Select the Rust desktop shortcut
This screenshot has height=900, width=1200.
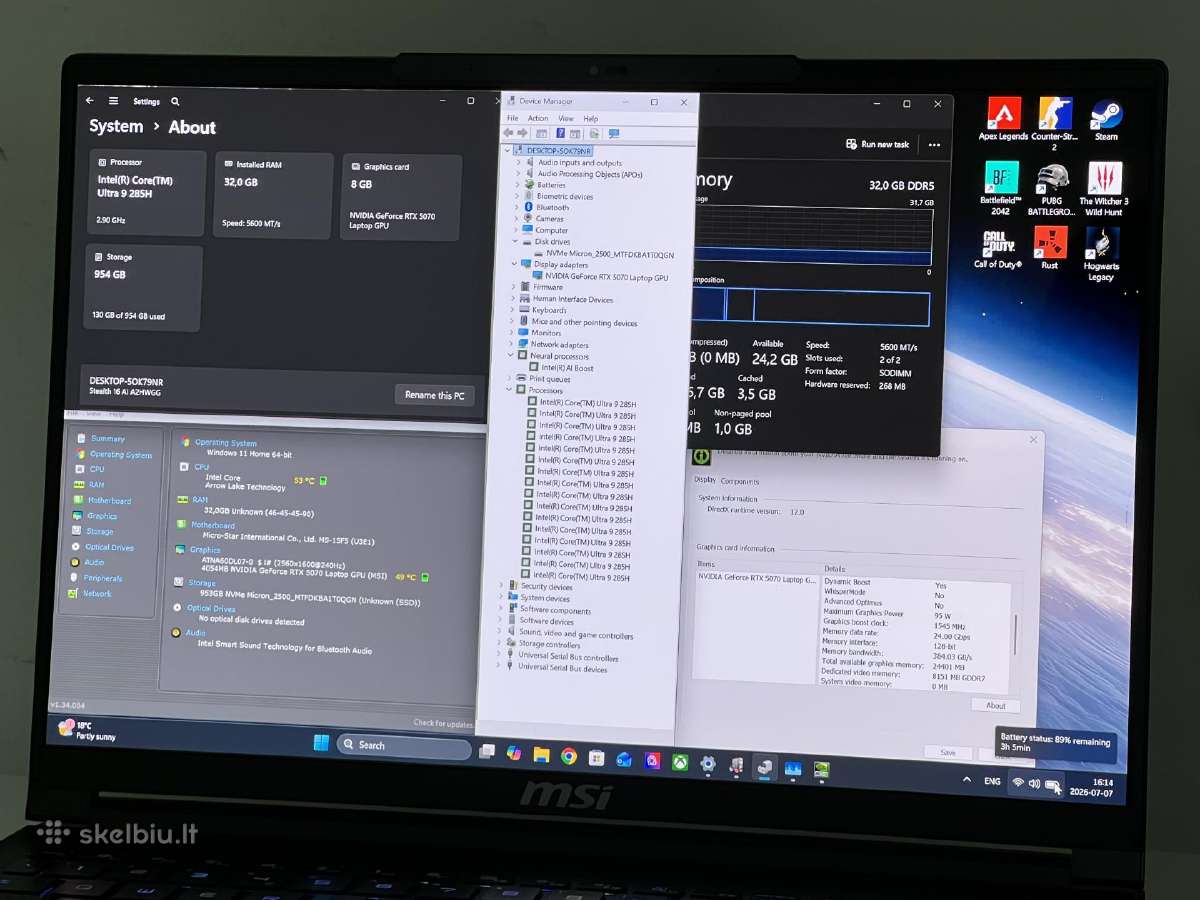tap(1050, 249)
